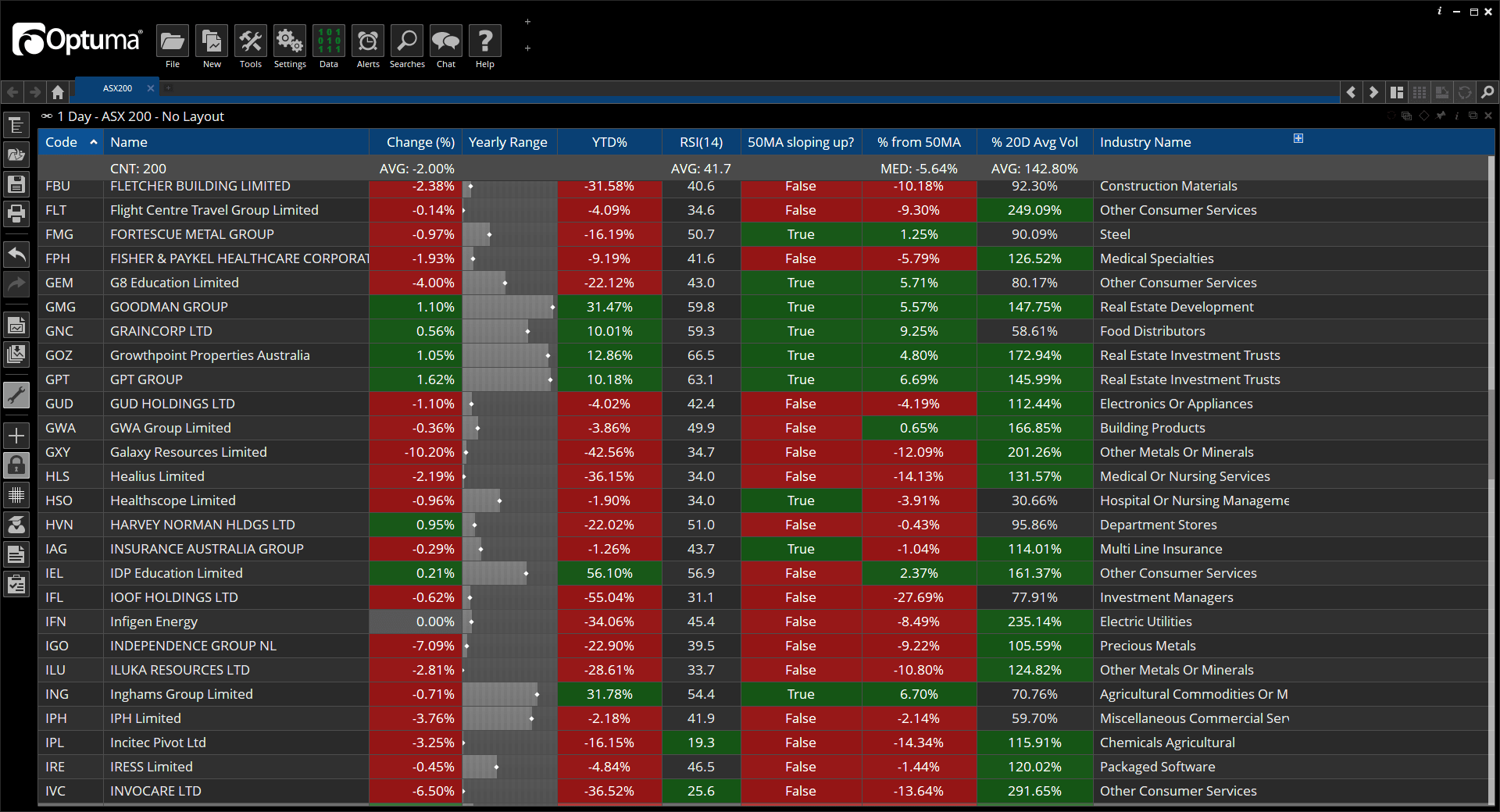Sort by the Name column header

[236, 142]
